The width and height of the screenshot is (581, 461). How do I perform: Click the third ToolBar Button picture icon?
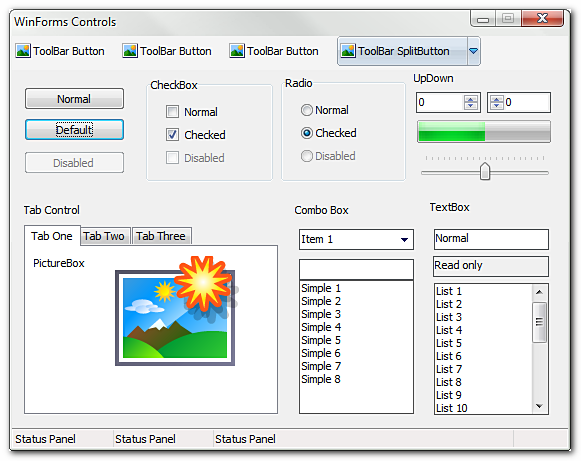[x=237, y=51]
